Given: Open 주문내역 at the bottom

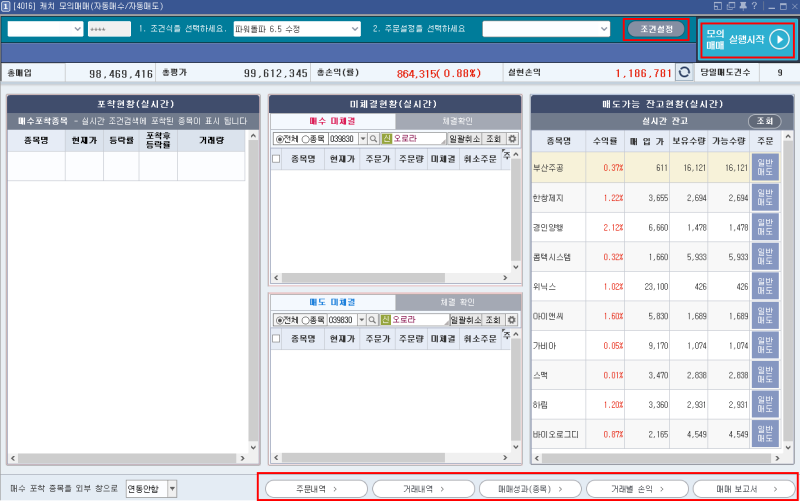Looking at the screenshot, I should 316,489.
